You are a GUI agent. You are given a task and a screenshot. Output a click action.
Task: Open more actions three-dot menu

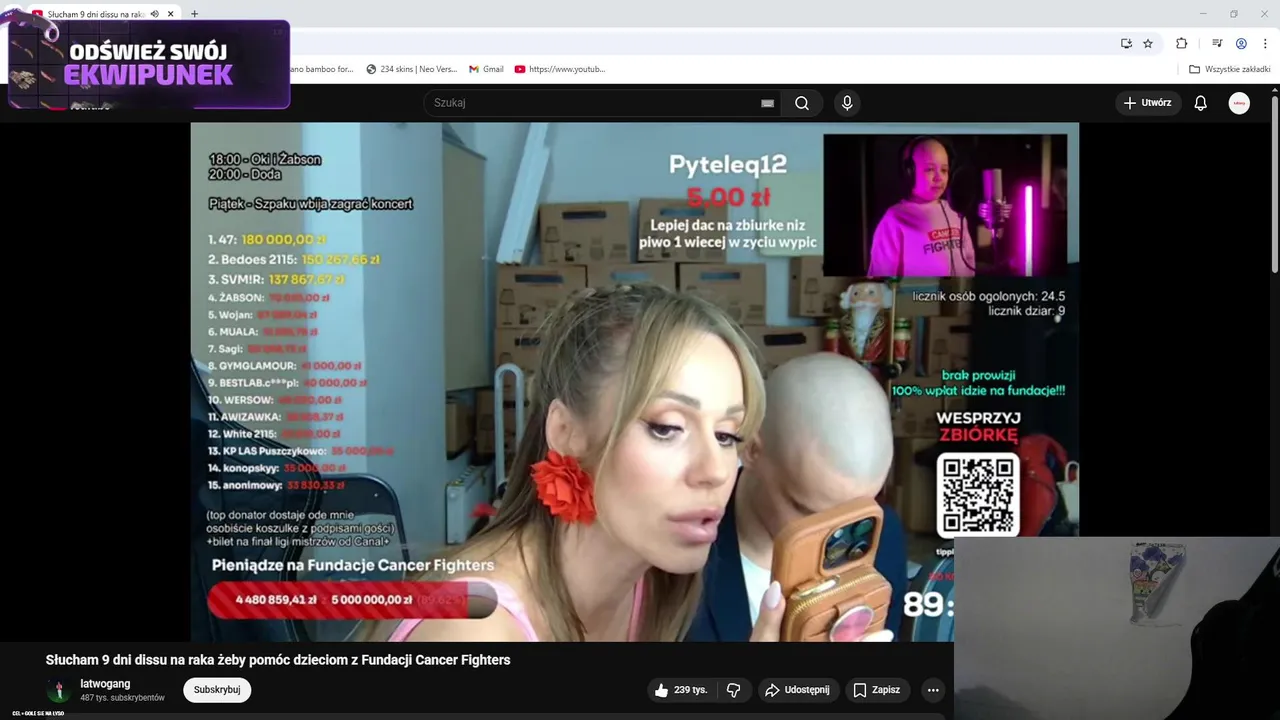[933, 690]
